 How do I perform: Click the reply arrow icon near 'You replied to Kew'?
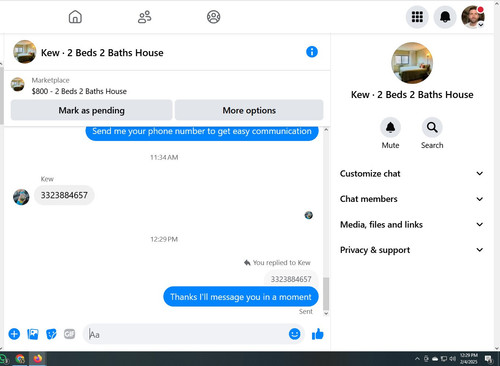pos(247,263)
